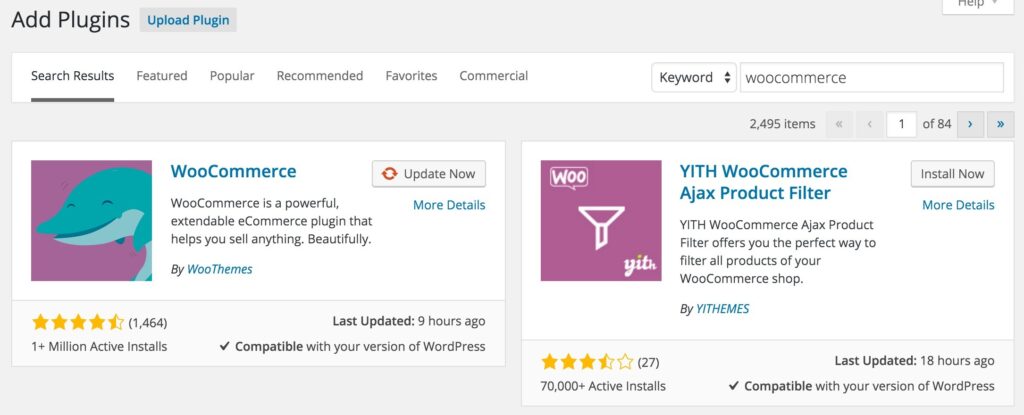This screenshot has width=1024, height=415.
Task: Open YITH WooCommerce Ajax Product Filter title
Action: 763,182
